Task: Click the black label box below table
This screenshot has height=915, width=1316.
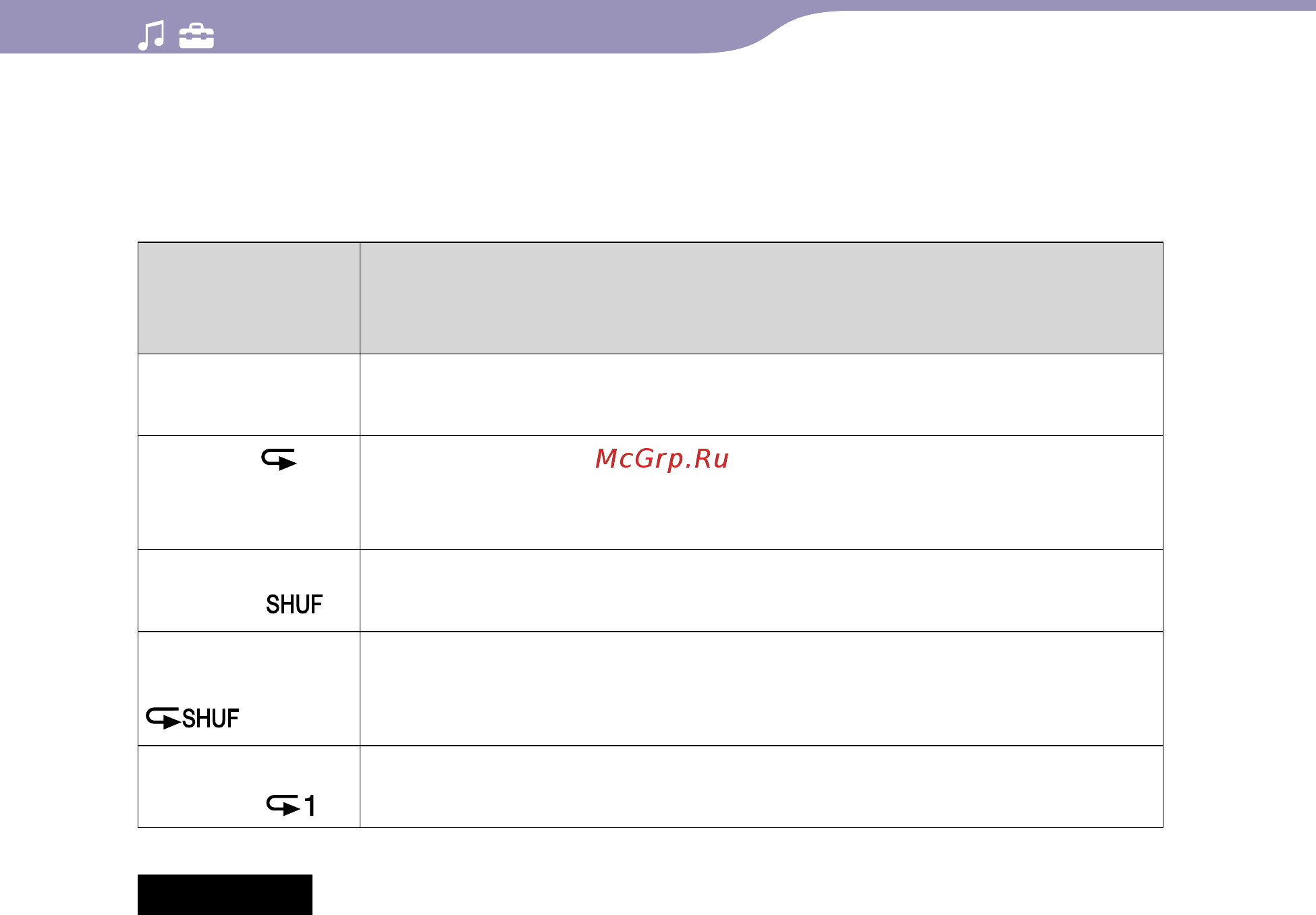Action: click(x=225, y=895)
